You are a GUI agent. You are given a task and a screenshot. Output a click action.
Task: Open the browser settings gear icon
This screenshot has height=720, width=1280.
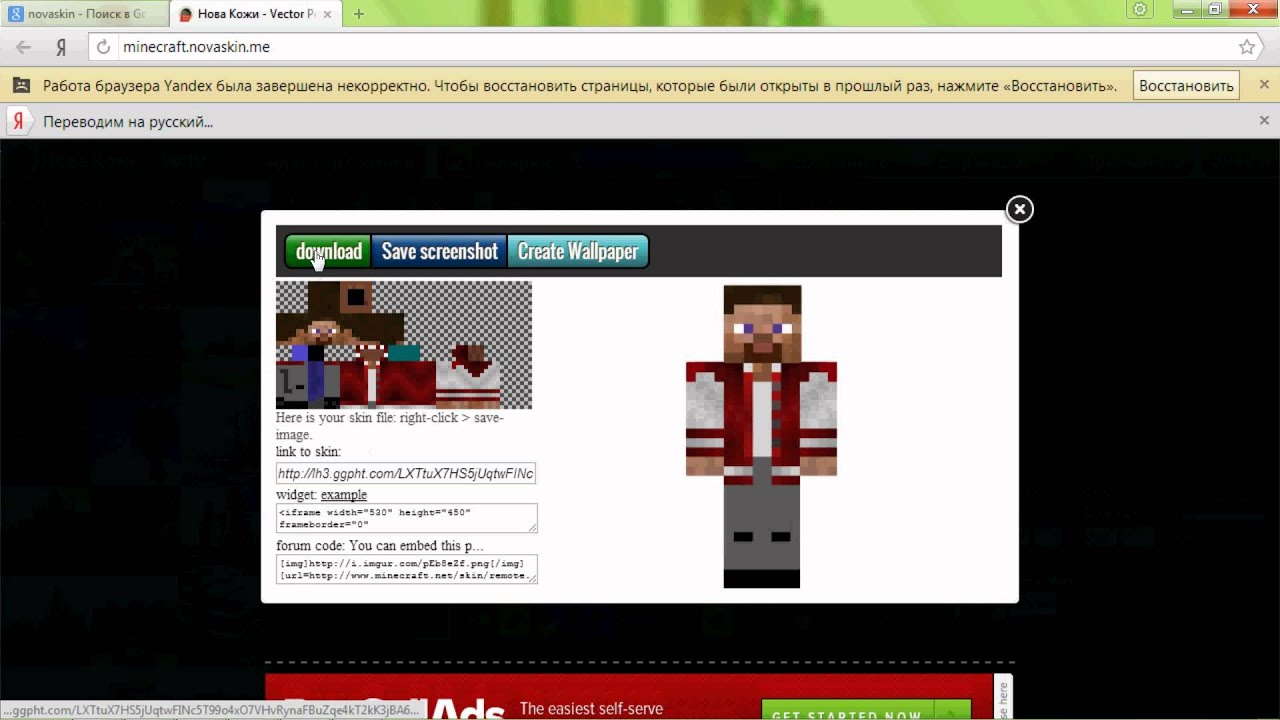tap(1139, 9)
